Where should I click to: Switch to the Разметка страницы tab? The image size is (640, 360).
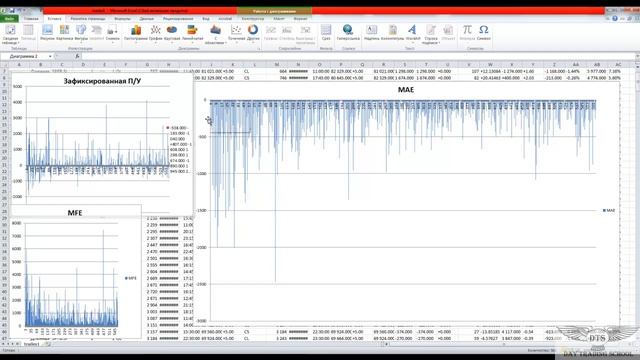[88, 18]
